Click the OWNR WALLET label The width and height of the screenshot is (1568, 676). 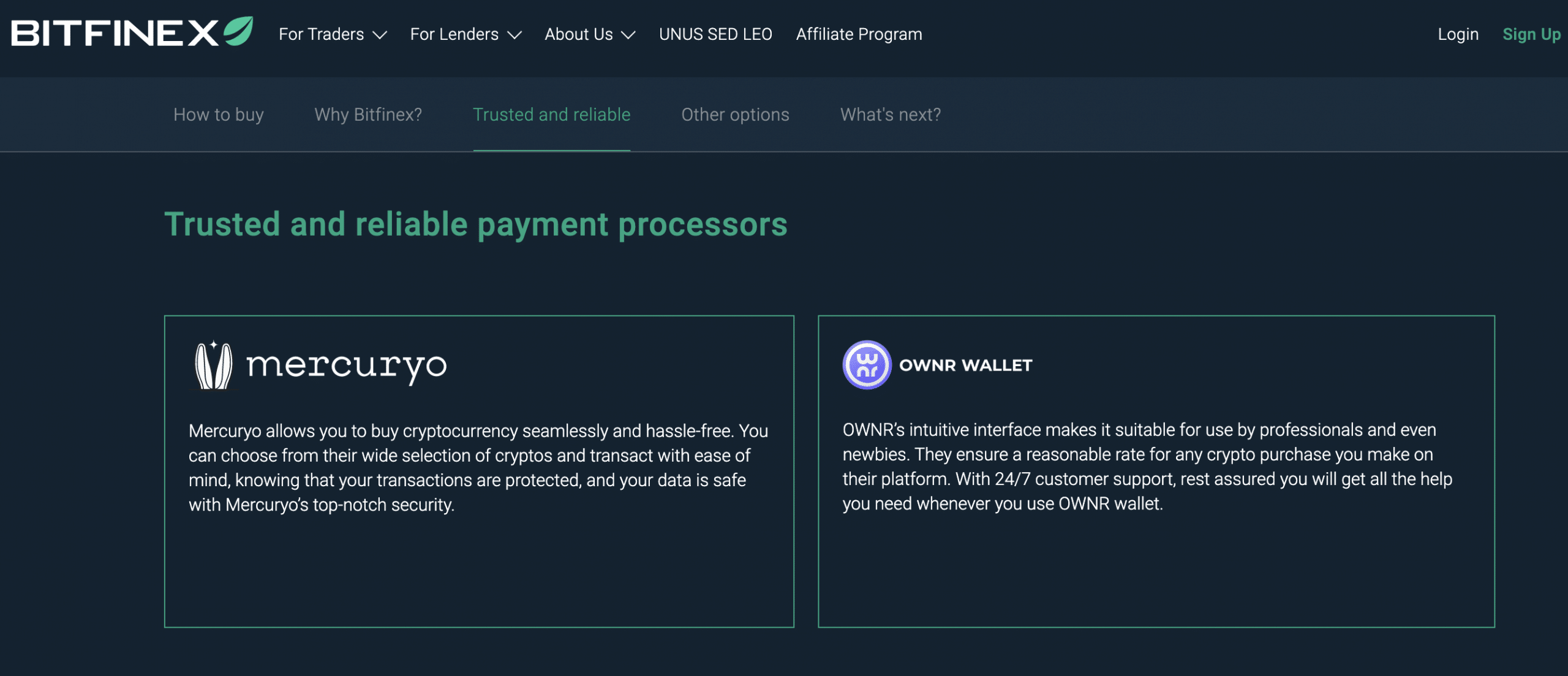point(966,366)
